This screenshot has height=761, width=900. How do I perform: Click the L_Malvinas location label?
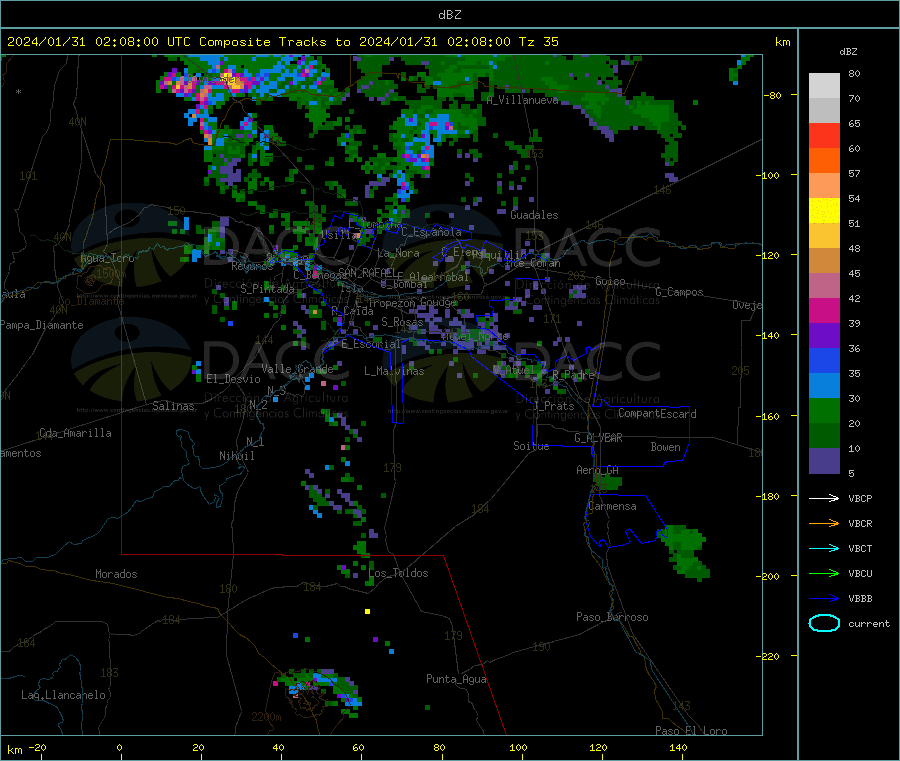(394, 371)
